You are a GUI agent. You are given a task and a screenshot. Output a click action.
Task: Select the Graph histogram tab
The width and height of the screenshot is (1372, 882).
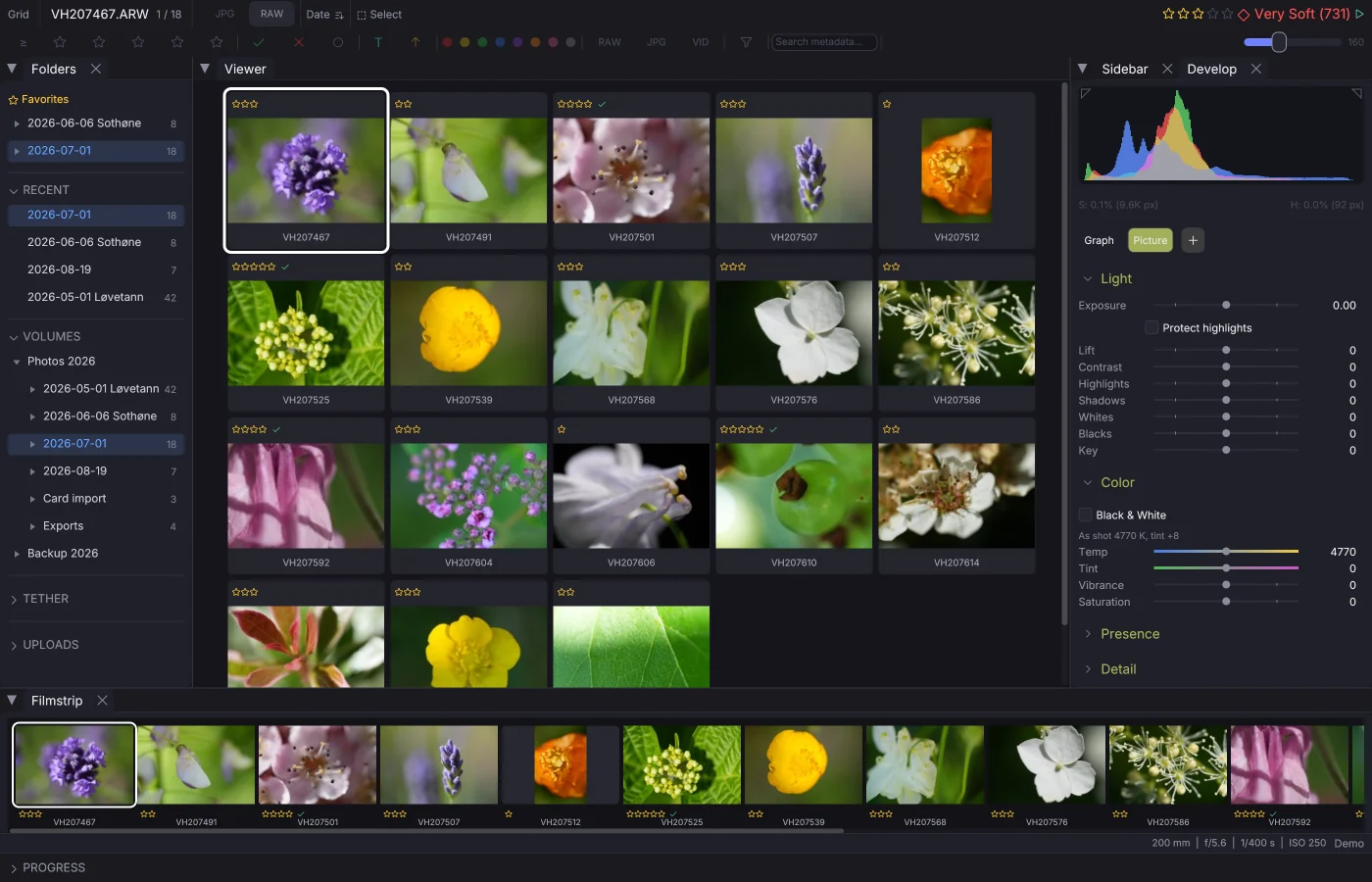click(1099, 240)
